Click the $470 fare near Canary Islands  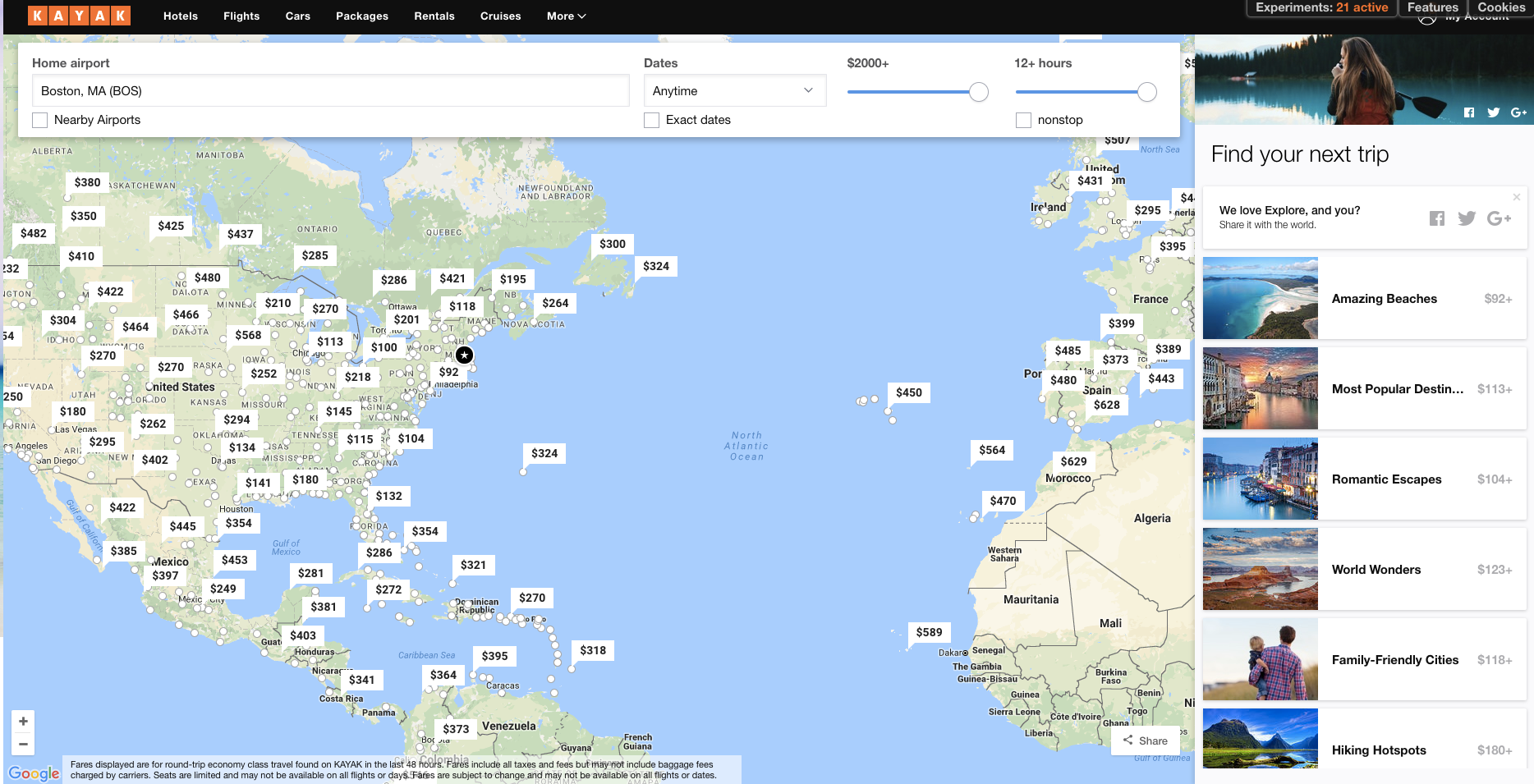(x=1003, y=501)
